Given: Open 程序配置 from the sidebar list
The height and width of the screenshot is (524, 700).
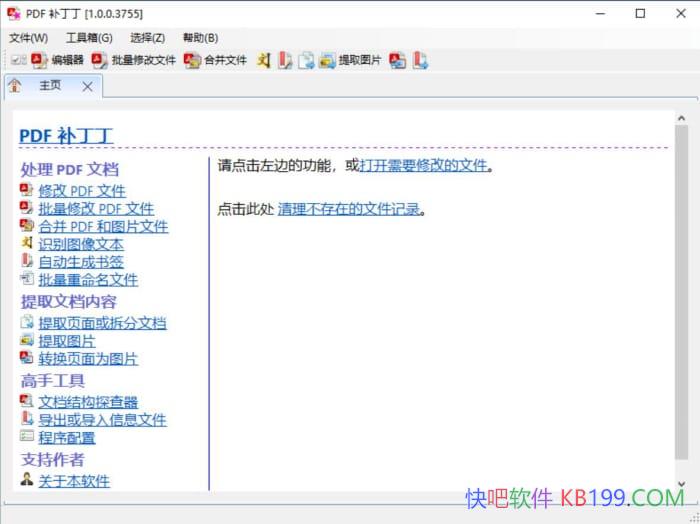Looking at the screenshot, I should pyautogui.click(x=67, y=438).
